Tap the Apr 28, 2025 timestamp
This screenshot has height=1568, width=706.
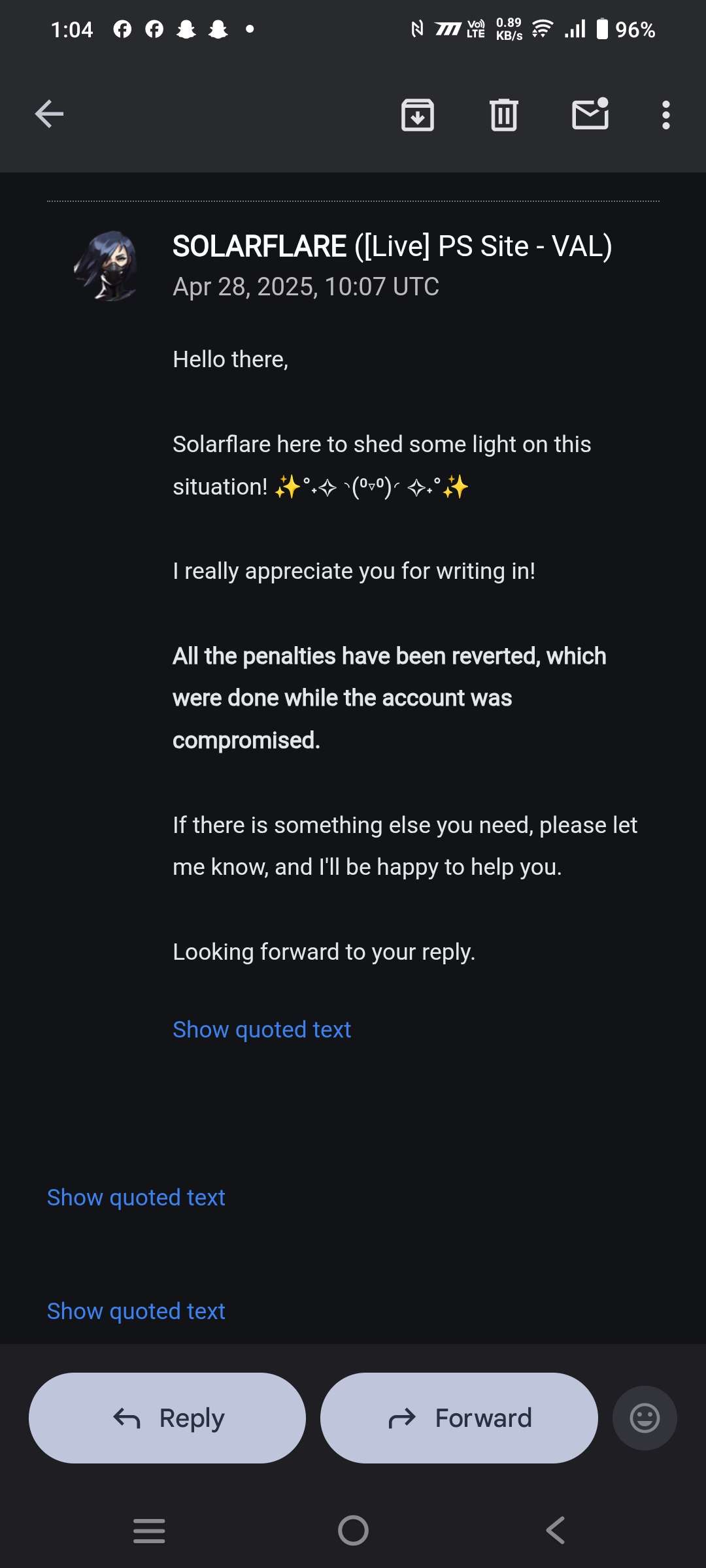[306, 287]
